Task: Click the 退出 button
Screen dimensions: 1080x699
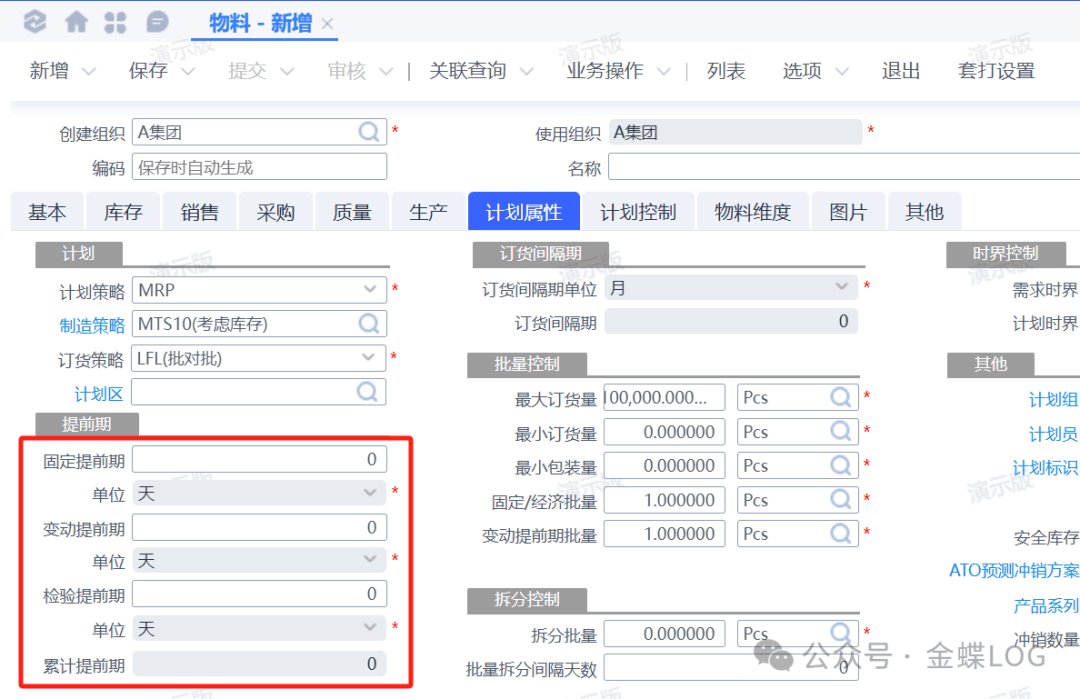Action: [x=900, y=71]
